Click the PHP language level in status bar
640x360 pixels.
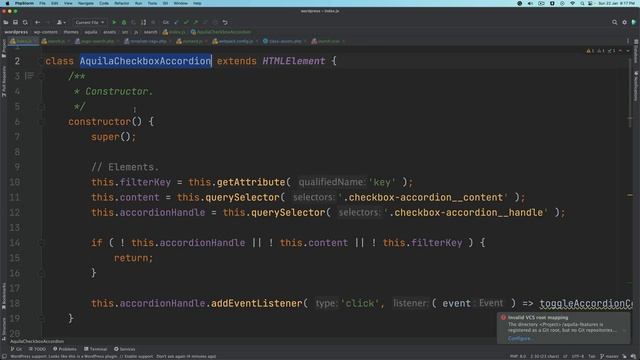point(517,356)
